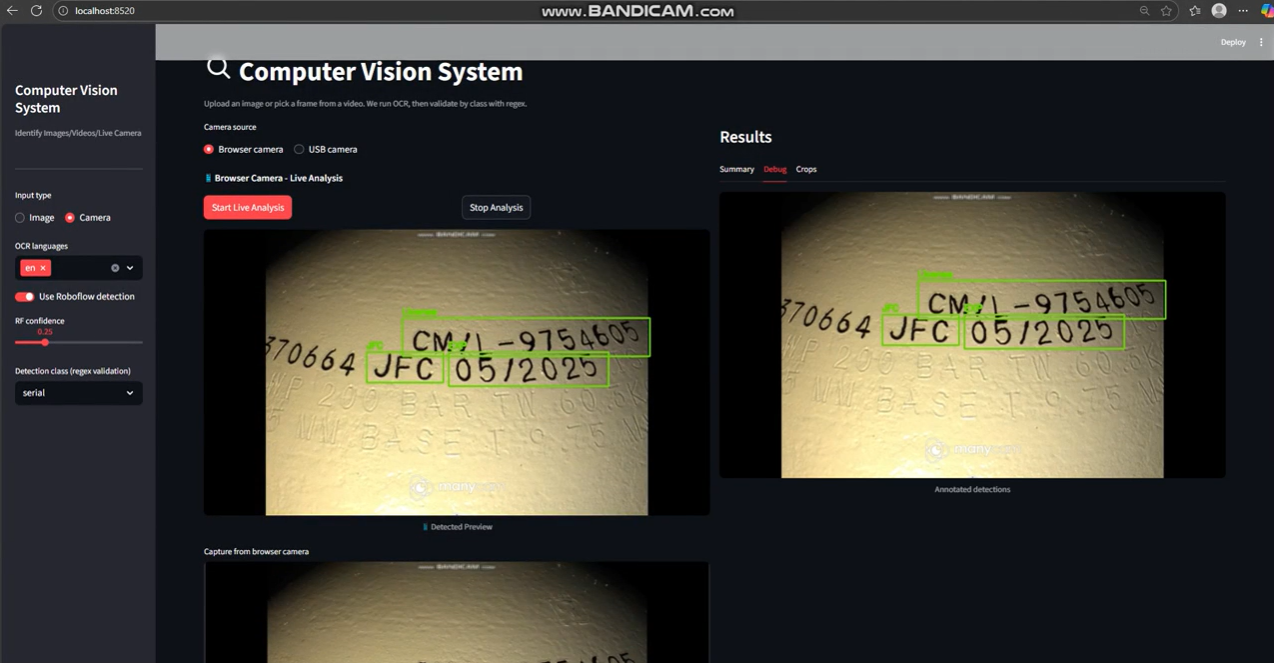Reload the page with the refresh icon
The width and height of the screenshot is (1274, 663).
pos(36,11)
